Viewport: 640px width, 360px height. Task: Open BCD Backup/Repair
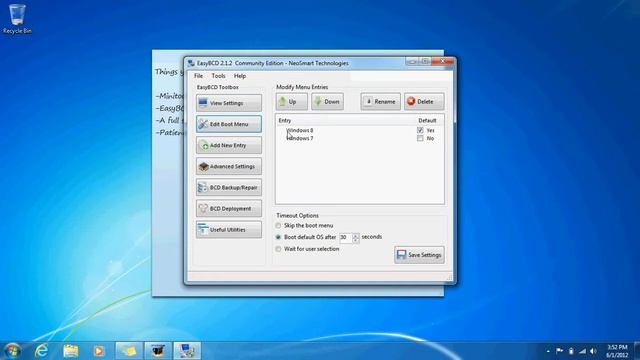[x=229, y=187]
